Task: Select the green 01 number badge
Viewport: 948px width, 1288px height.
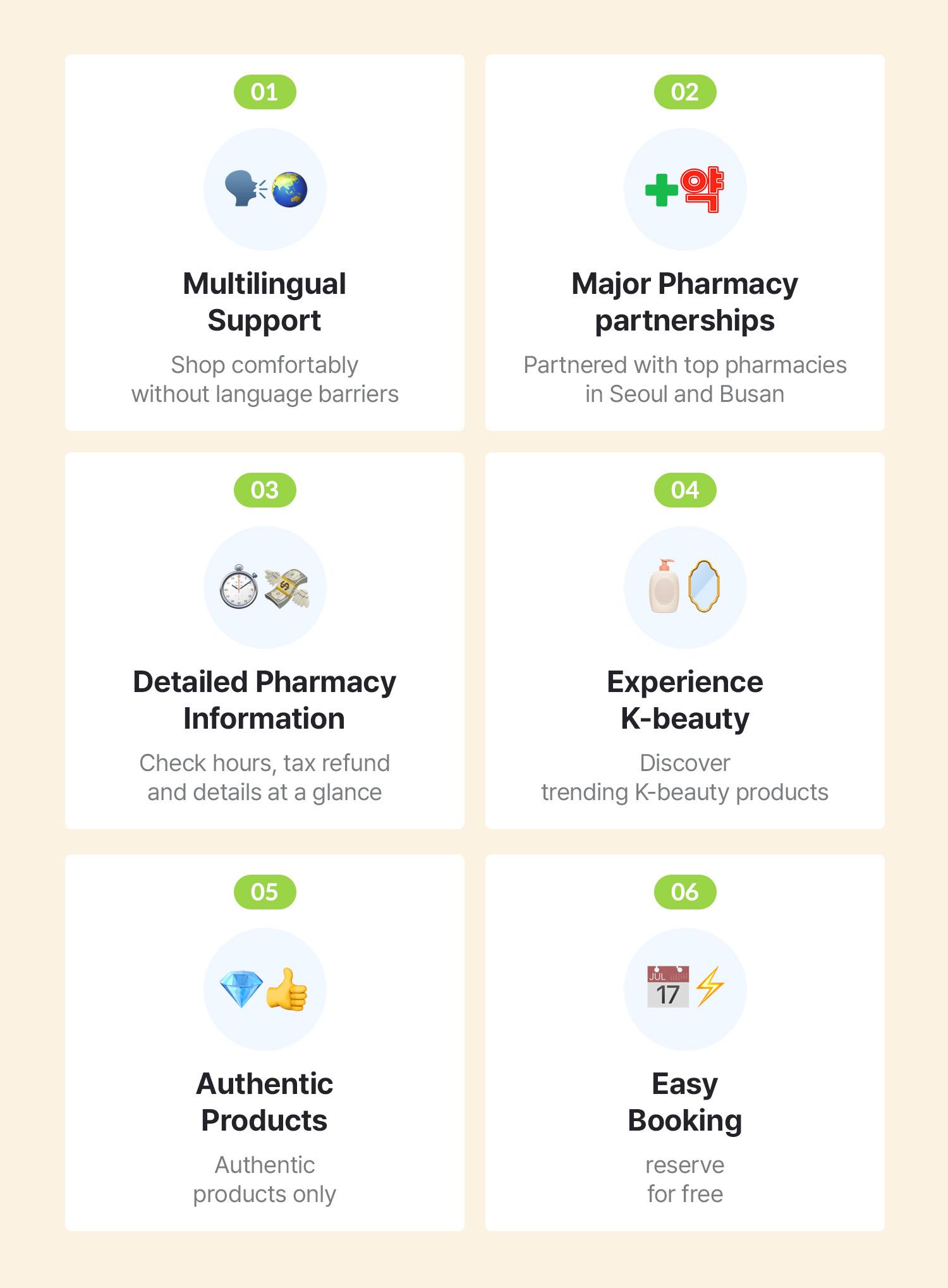Action: 265,92
